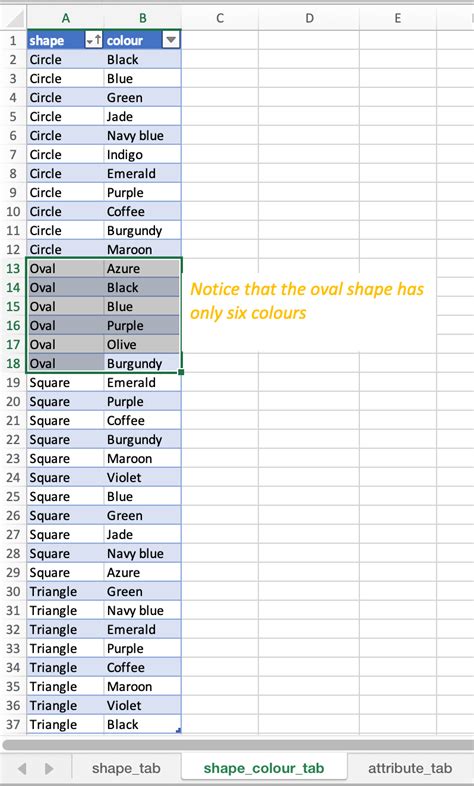Select column B header
Screen dimensions: 474x786
(x=143, y=19)
